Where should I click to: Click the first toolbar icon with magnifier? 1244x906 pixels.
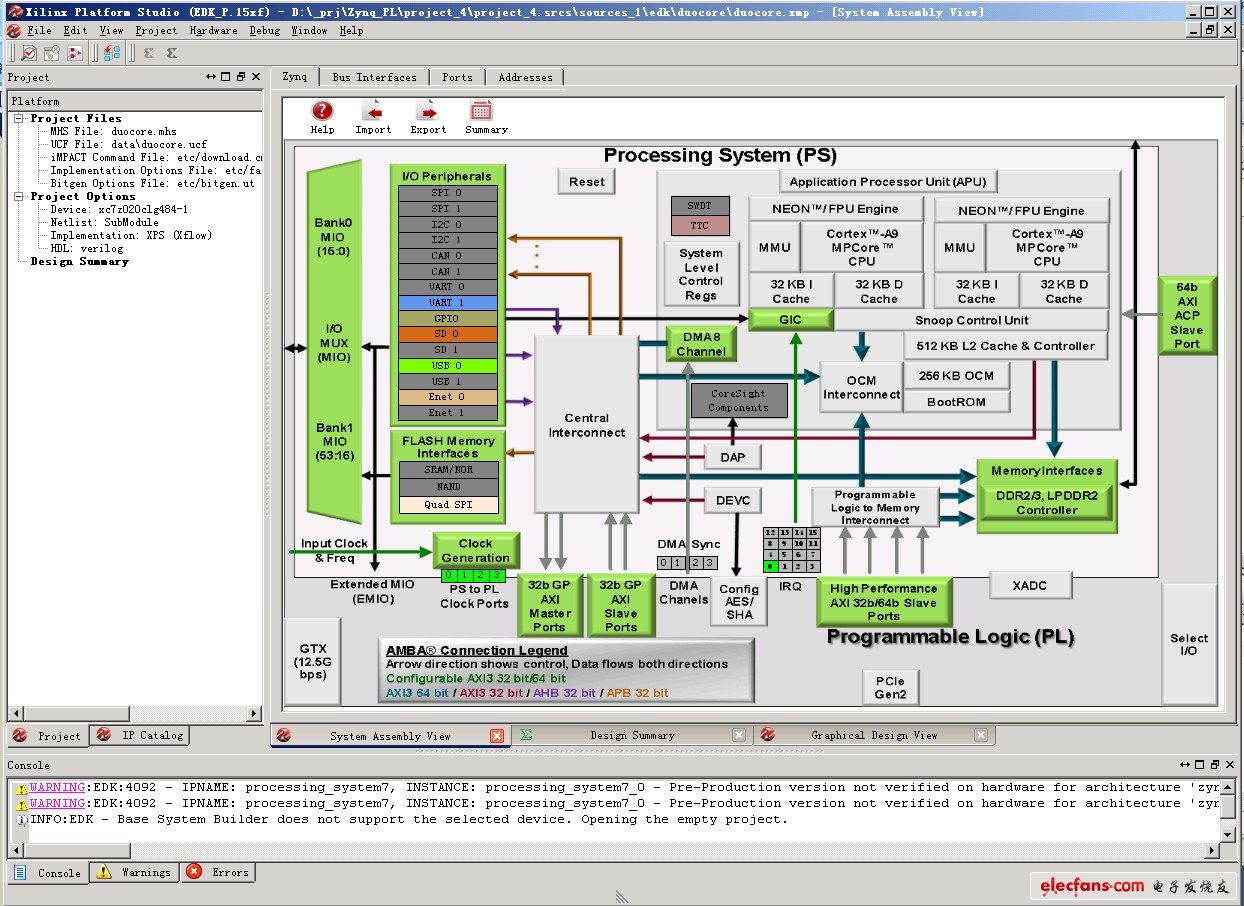(x=29, y=53)
